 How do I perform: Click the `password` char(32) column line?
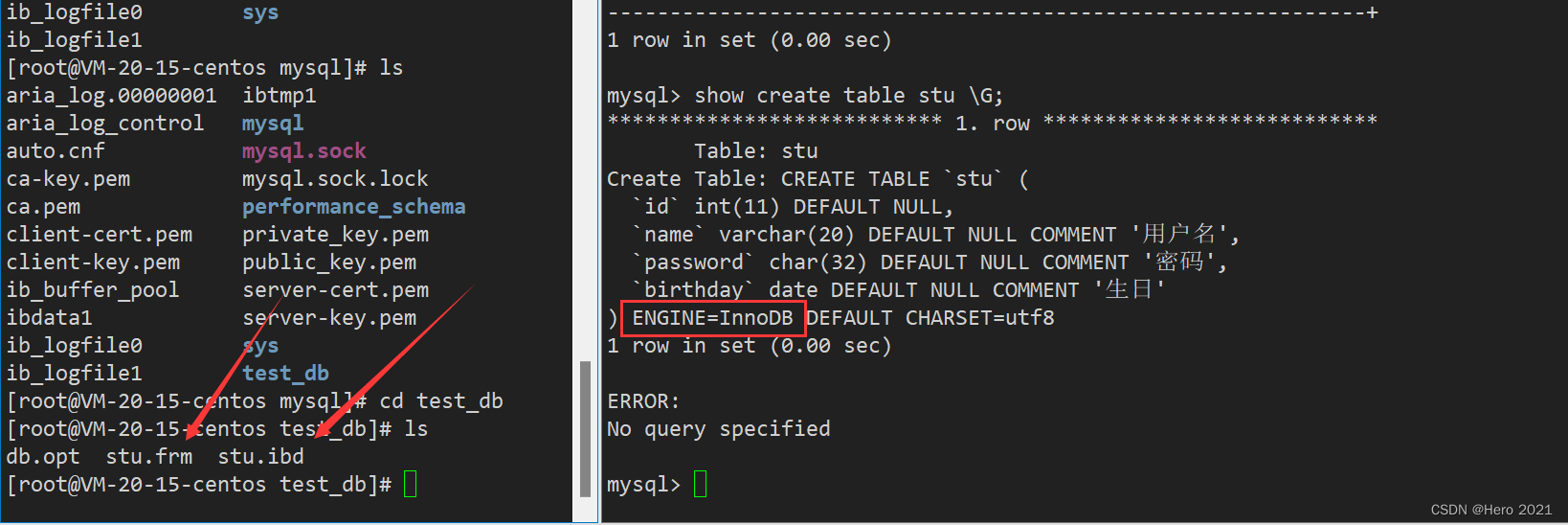tap(929, 262)
